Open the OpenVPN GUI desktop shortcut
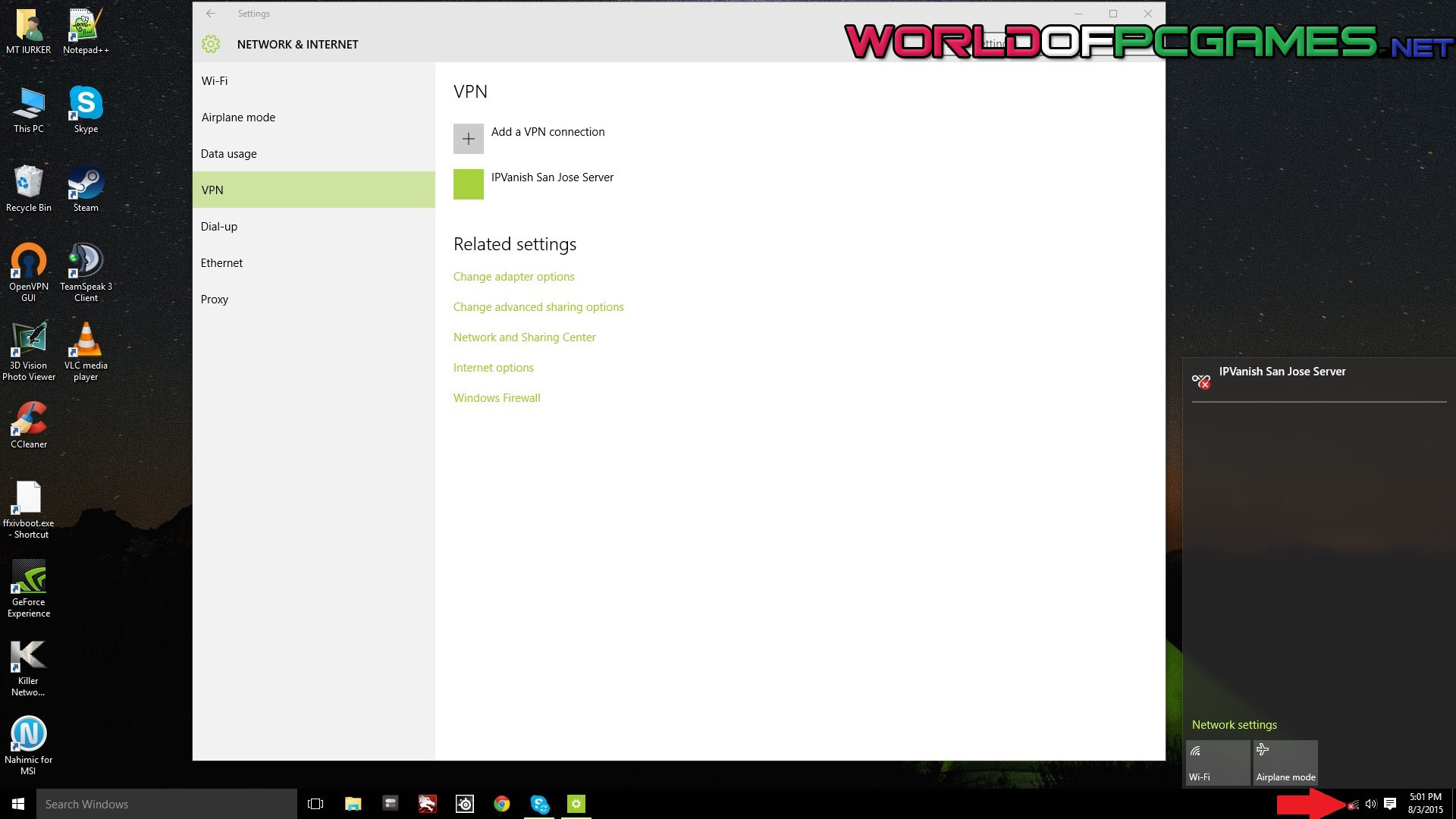This screenshot has height=819, width=1456. point(29,273)
